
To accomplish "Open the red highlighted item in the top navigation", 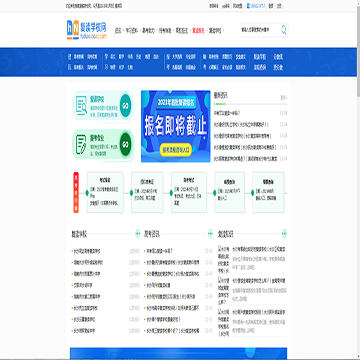I will tap(198, 30).
